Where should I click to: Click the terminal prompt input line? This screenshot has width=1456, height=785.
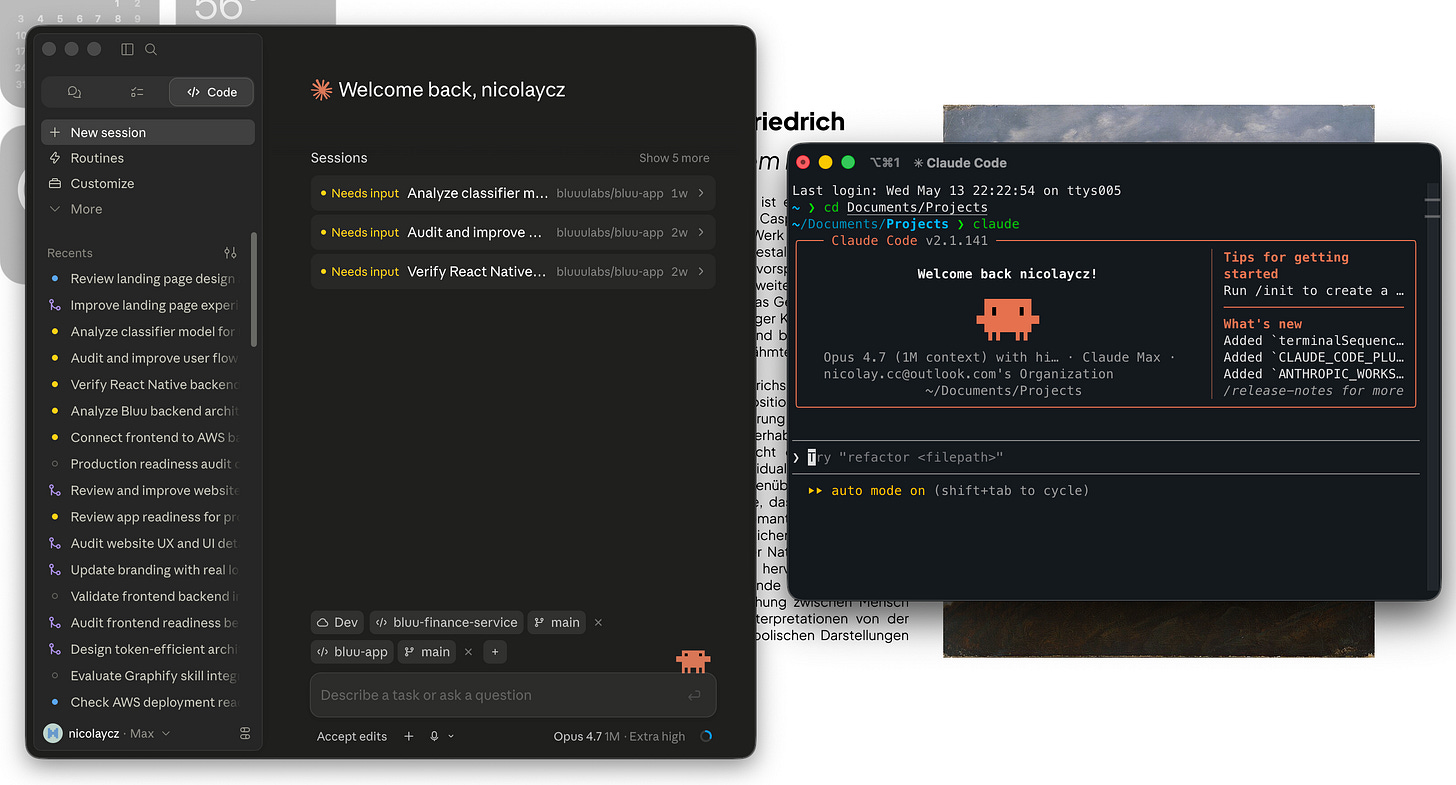(1105, 457)
